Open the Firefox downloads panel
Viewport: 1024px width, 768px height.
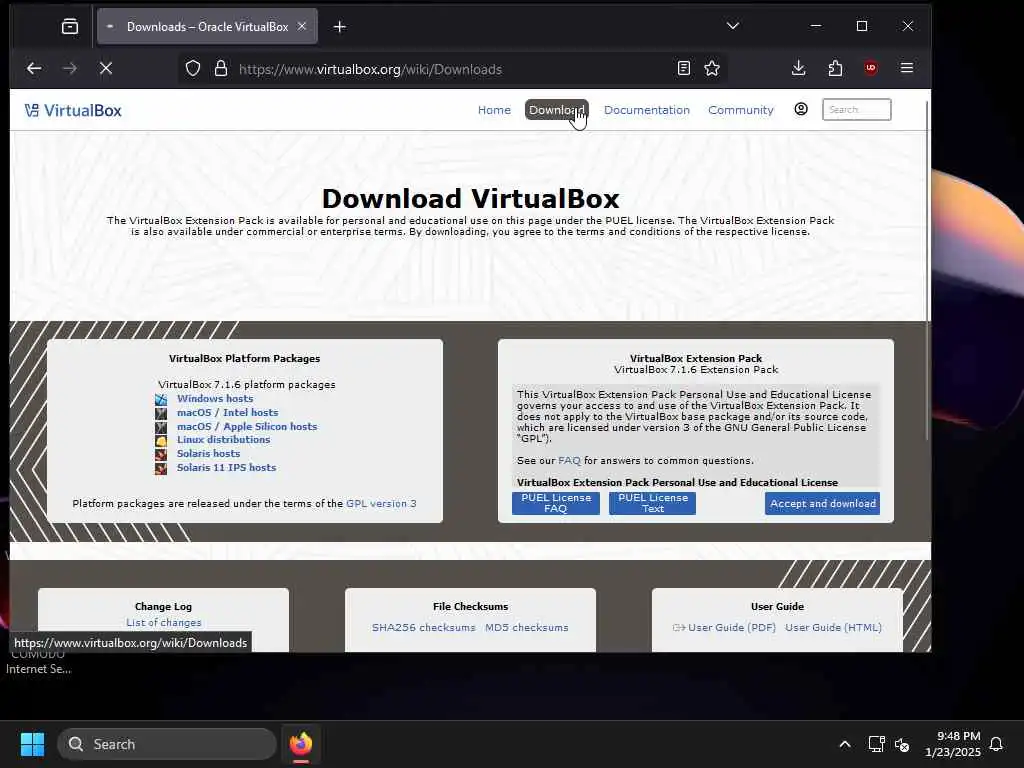[798, 69]
